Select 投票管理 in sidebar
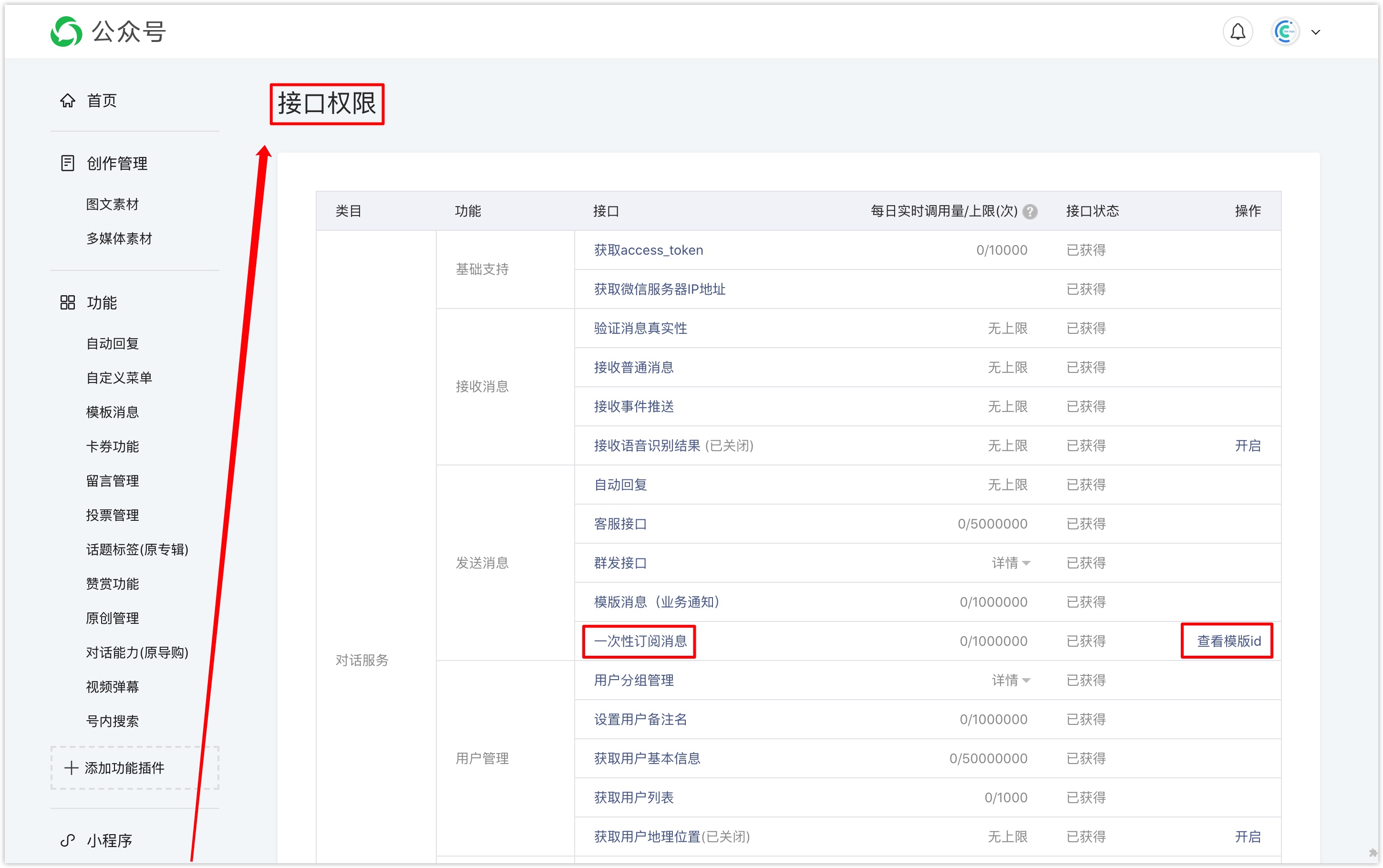 pyautogui.click(x=113, y=515)
